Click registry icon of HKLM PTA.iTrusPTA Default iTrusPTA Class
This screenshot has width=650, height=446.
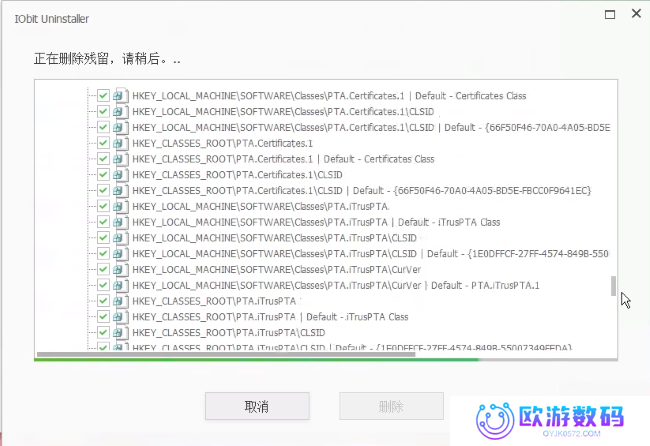[x=121, y=222]
